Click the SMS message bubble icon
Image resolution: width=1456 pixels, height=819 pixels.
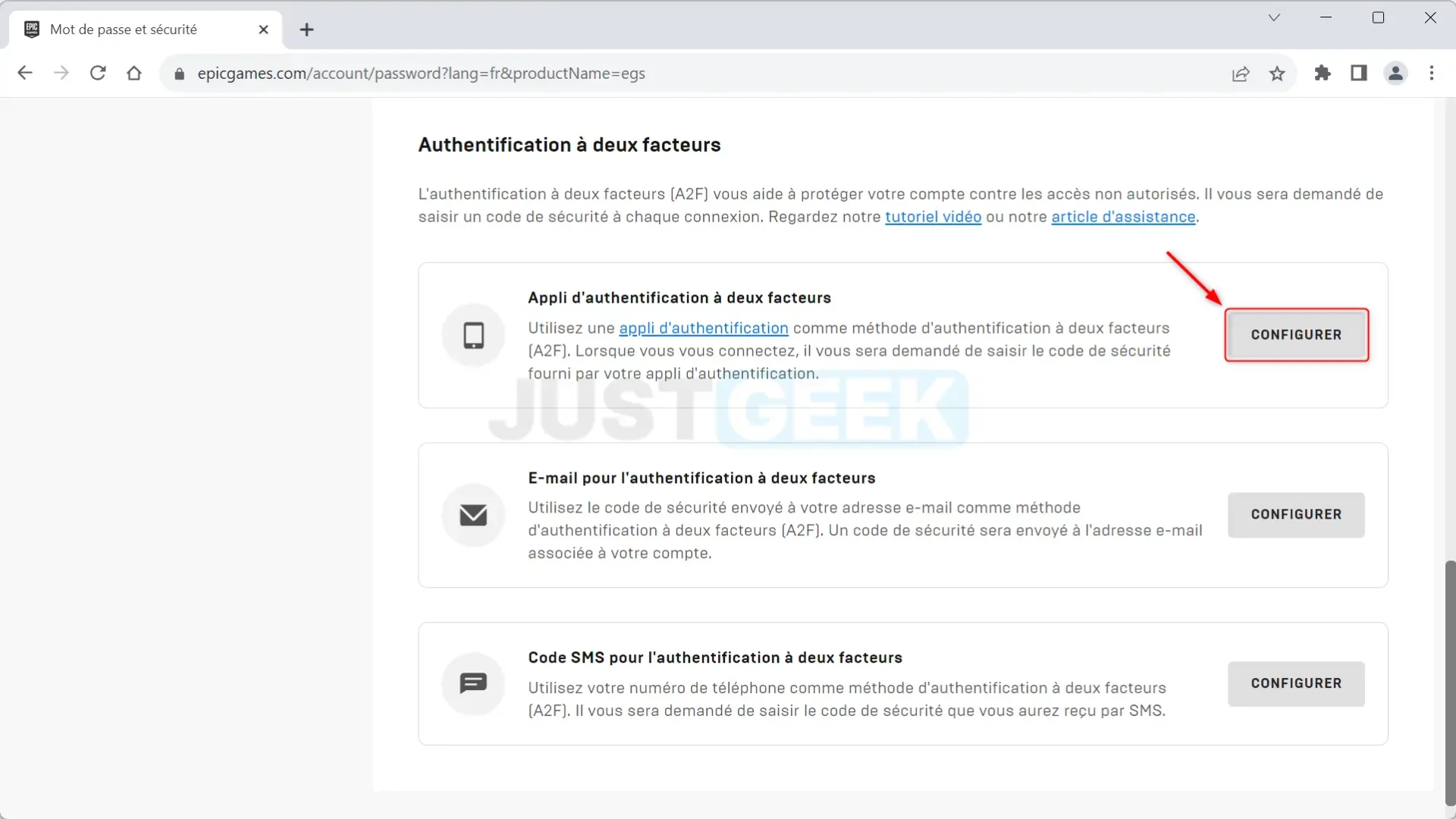tap(473, 683)
